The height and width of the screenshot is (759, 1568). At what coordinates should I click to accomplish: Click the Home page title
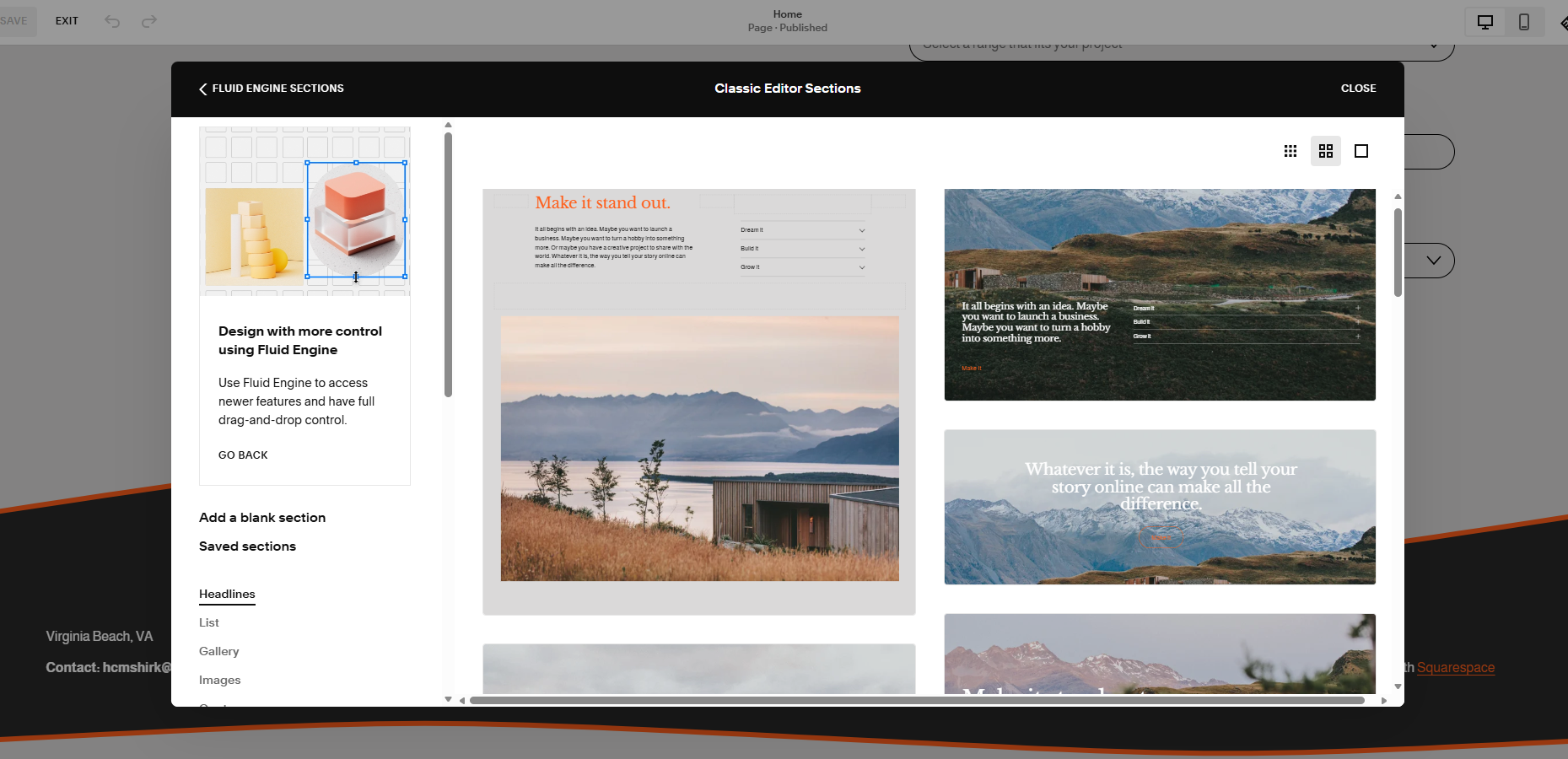788,14
